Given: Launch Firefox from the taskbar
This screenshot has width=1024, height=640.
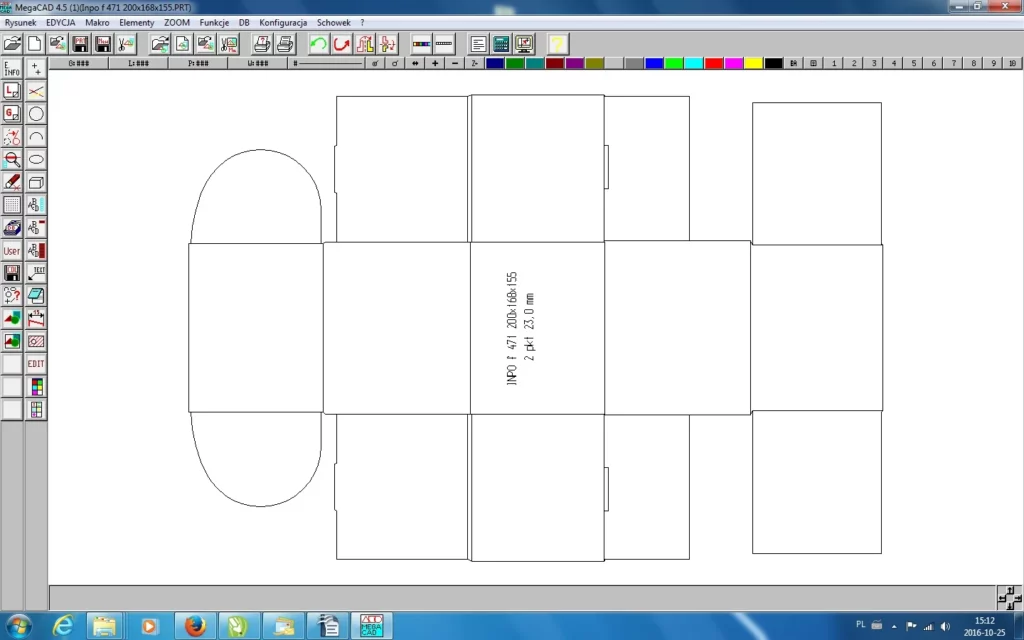Looking at the screenshot, I should 195,626.
